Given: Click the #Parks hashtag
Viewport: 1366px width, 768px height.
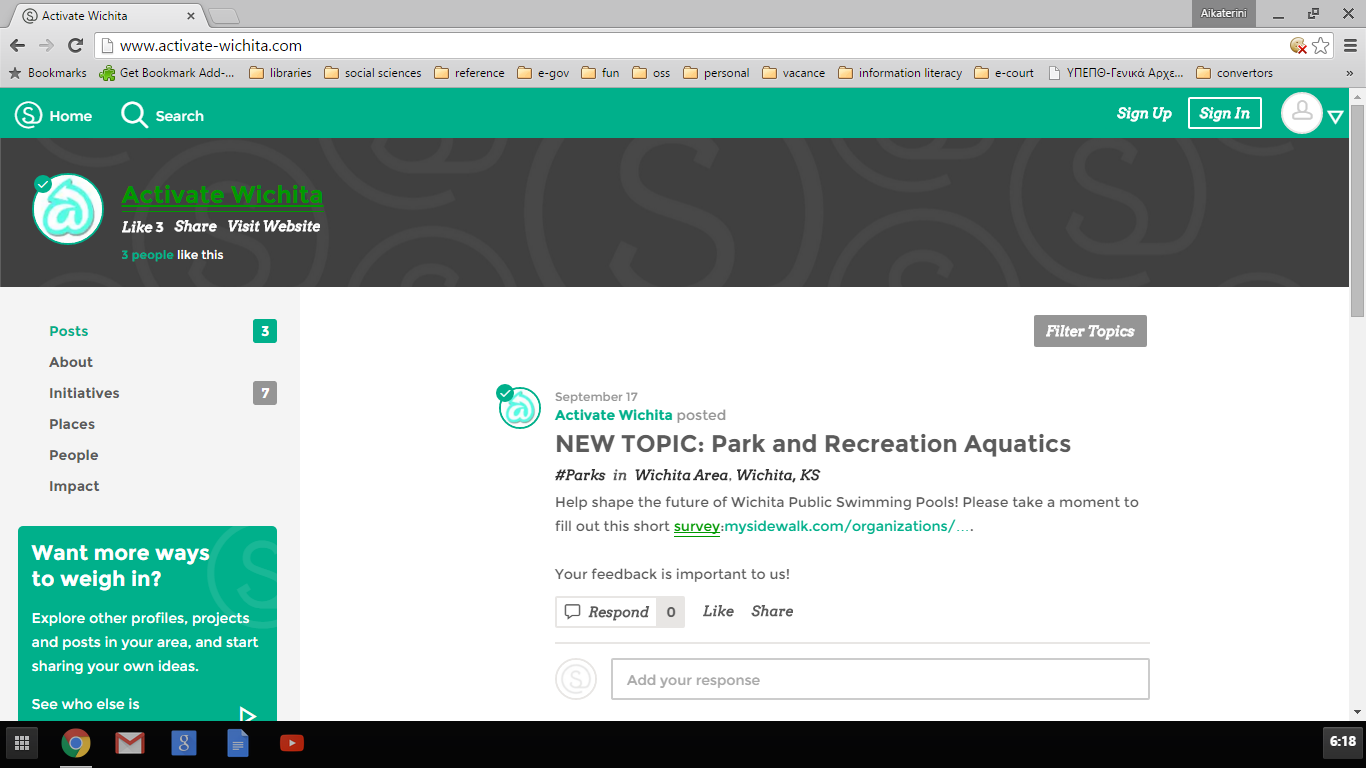Looking at the screenshot, I should coord(580,475).
